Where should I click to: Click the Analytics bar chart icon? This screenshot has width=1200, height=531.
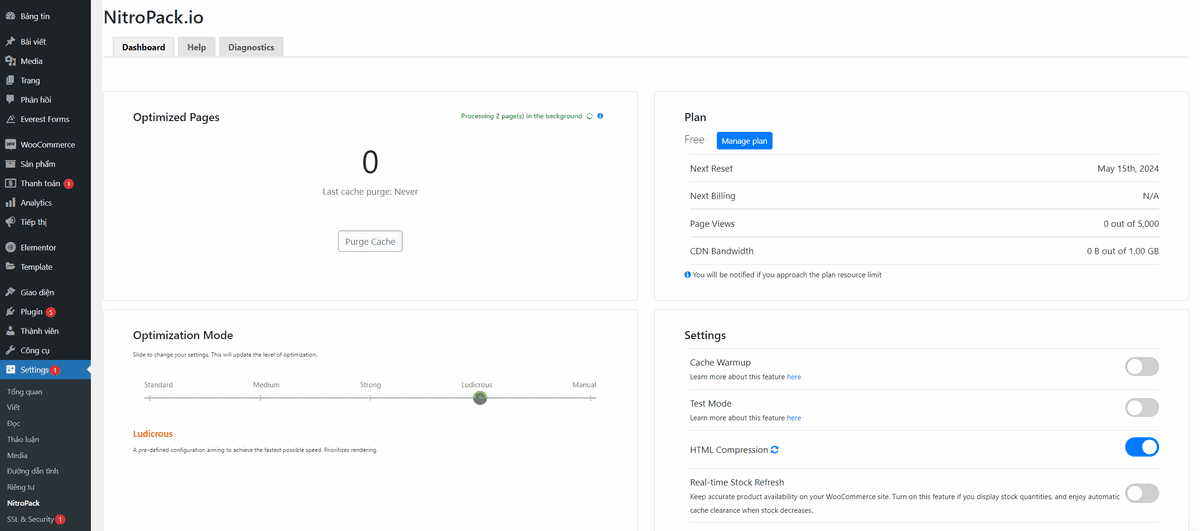pos(10,203)
